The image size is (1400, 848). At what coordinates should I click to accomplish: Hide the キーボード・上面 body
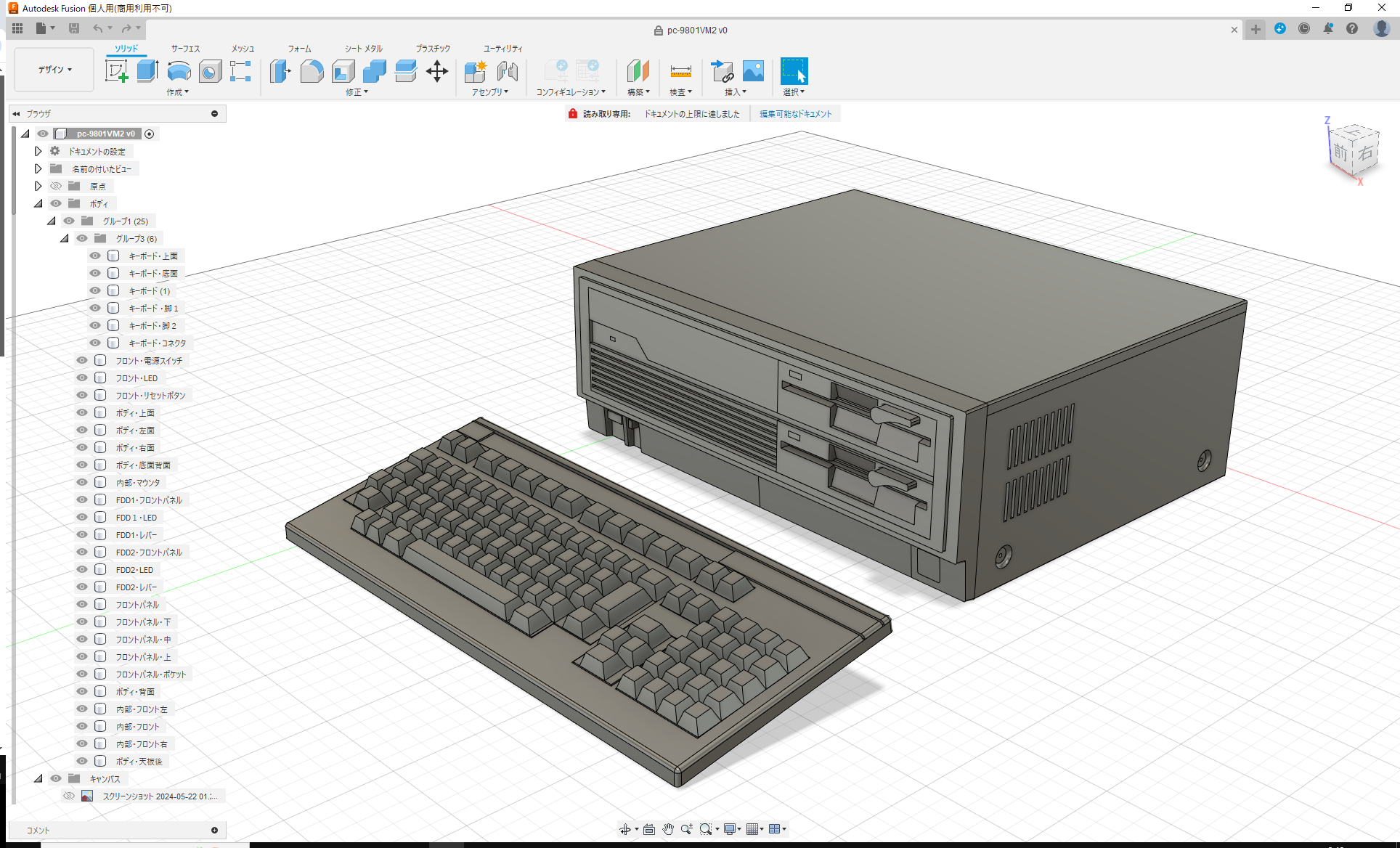(95, 256)
